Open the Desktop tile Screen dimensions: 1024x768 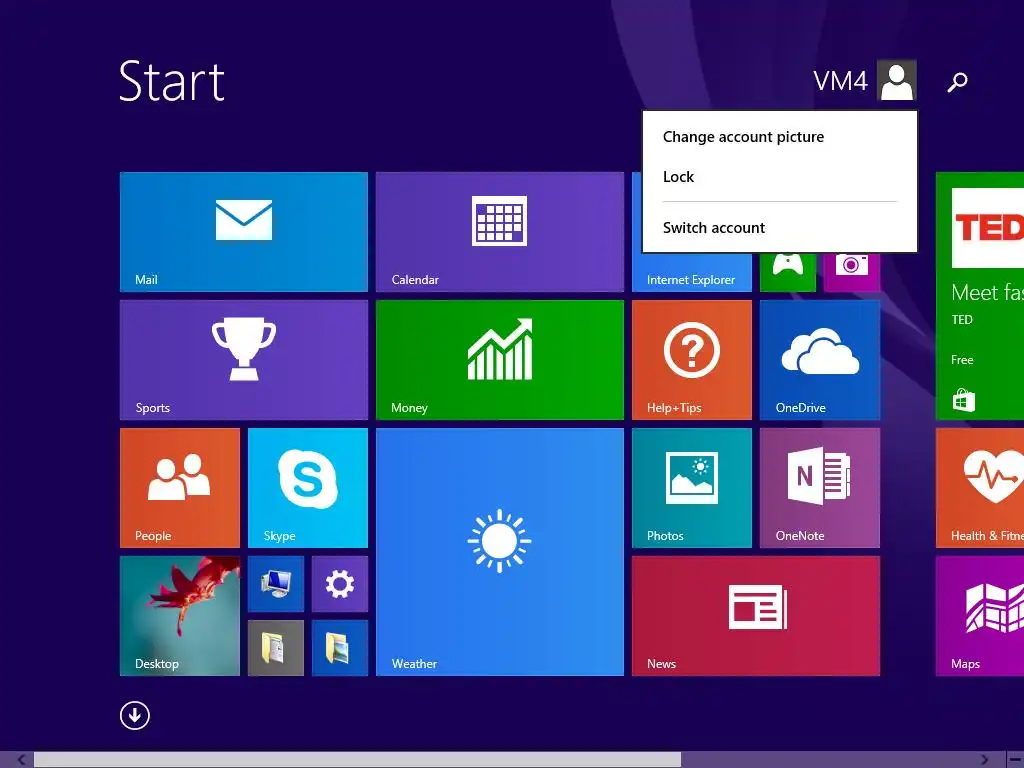pos(180,616)
